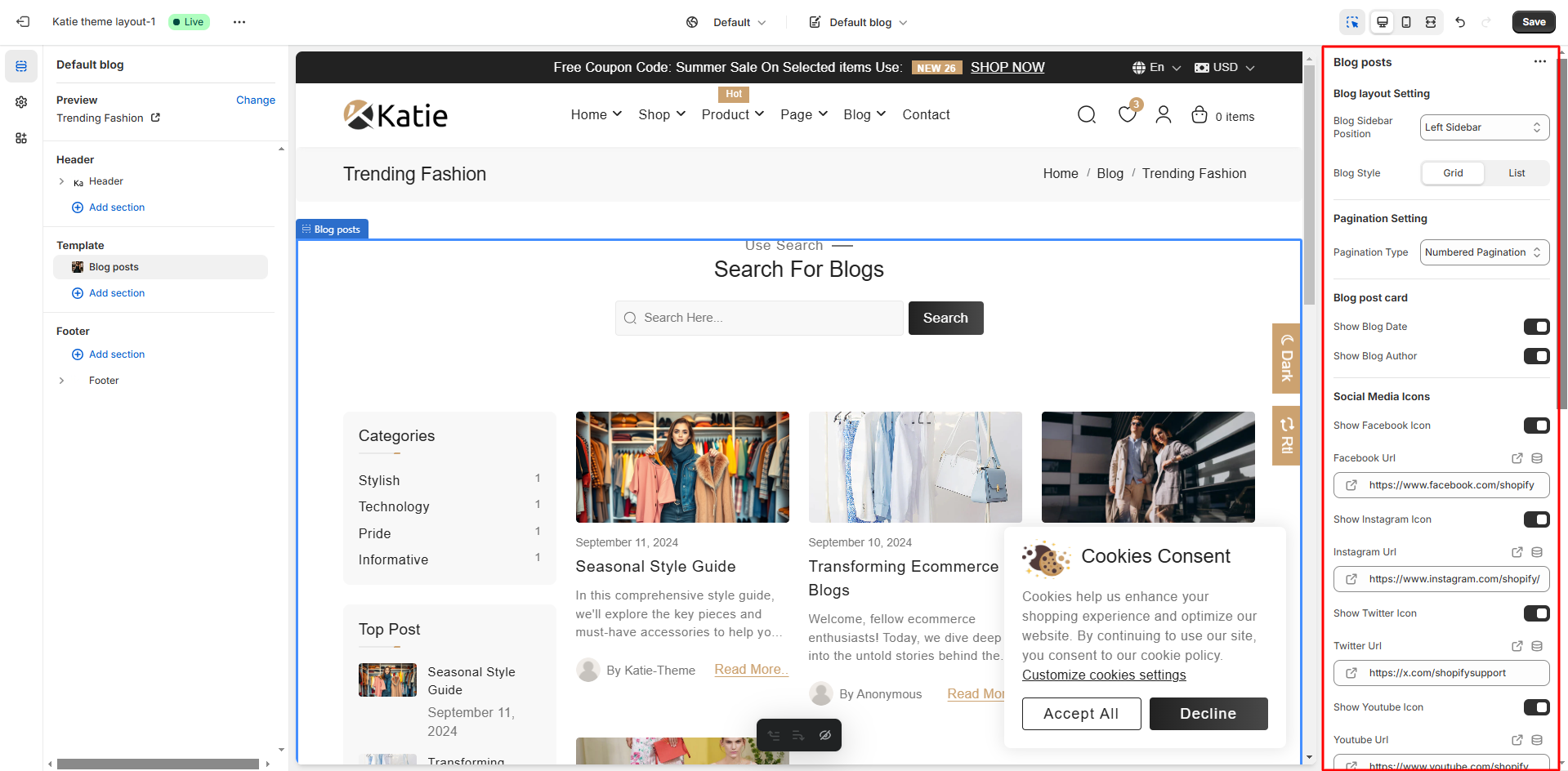This screenshot has width=1568, height=771.
Task: Open the Theme settings gear icon
Action: point(21,102)
